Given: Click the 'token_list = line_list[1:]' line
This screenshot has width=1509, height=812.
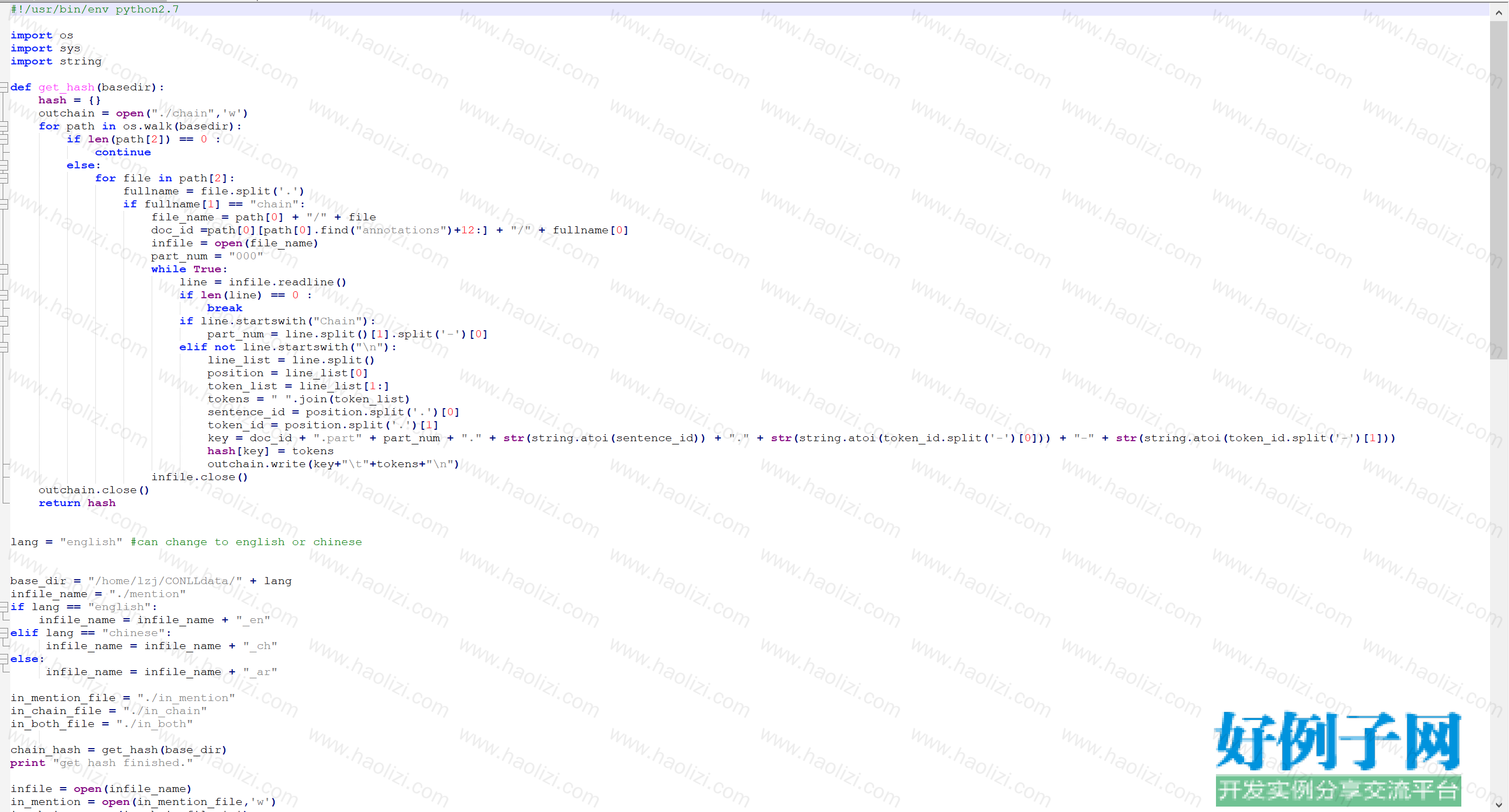Looking at the screenshot, I should 298,387.
